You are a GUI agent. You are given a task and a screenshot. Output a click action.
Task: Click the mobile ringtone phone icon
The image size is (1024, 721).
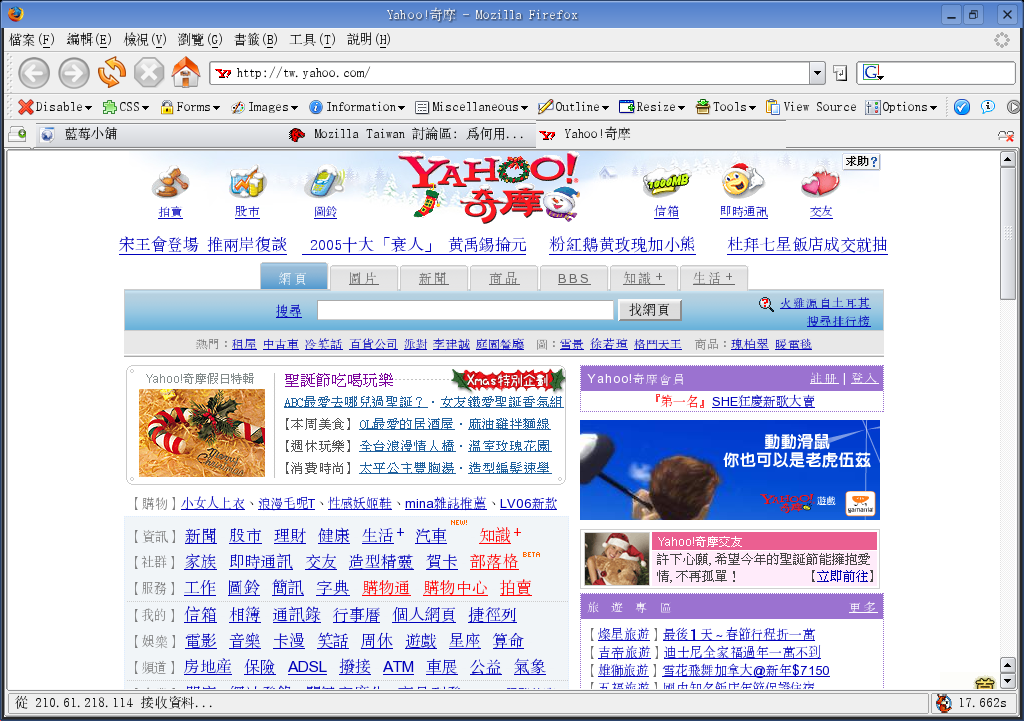click(x=325, y=182)
